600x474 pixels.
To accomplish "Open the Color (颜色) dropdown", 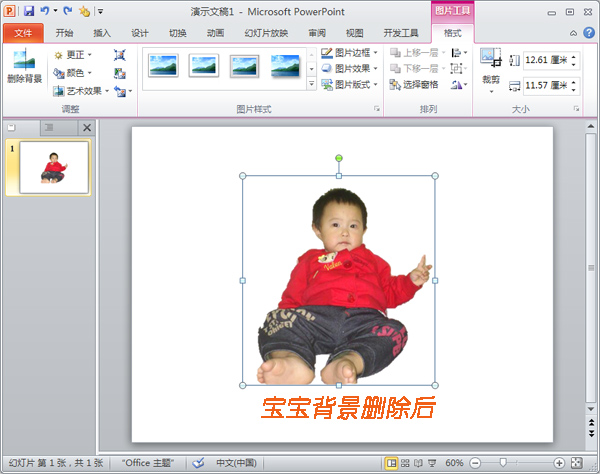I will click(x=73, y=73).
